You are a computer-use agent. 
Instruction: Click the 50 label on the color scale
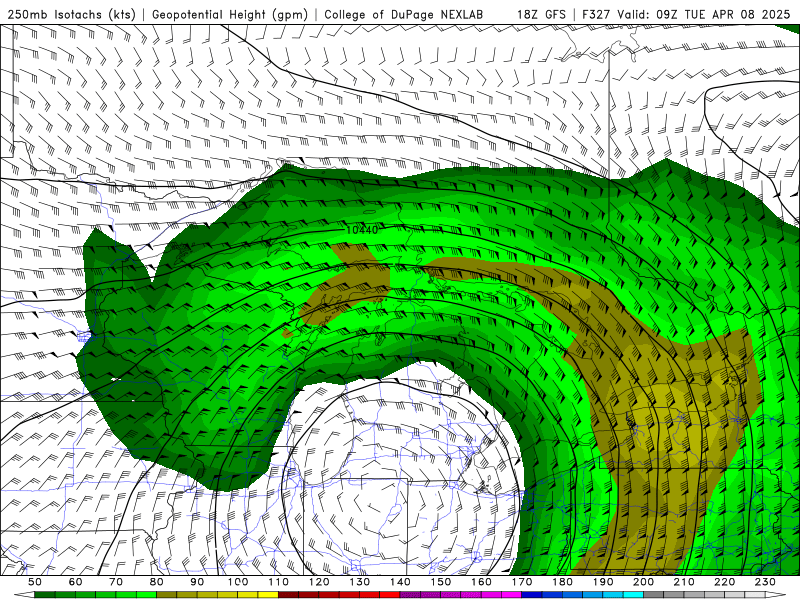(35, 582)
